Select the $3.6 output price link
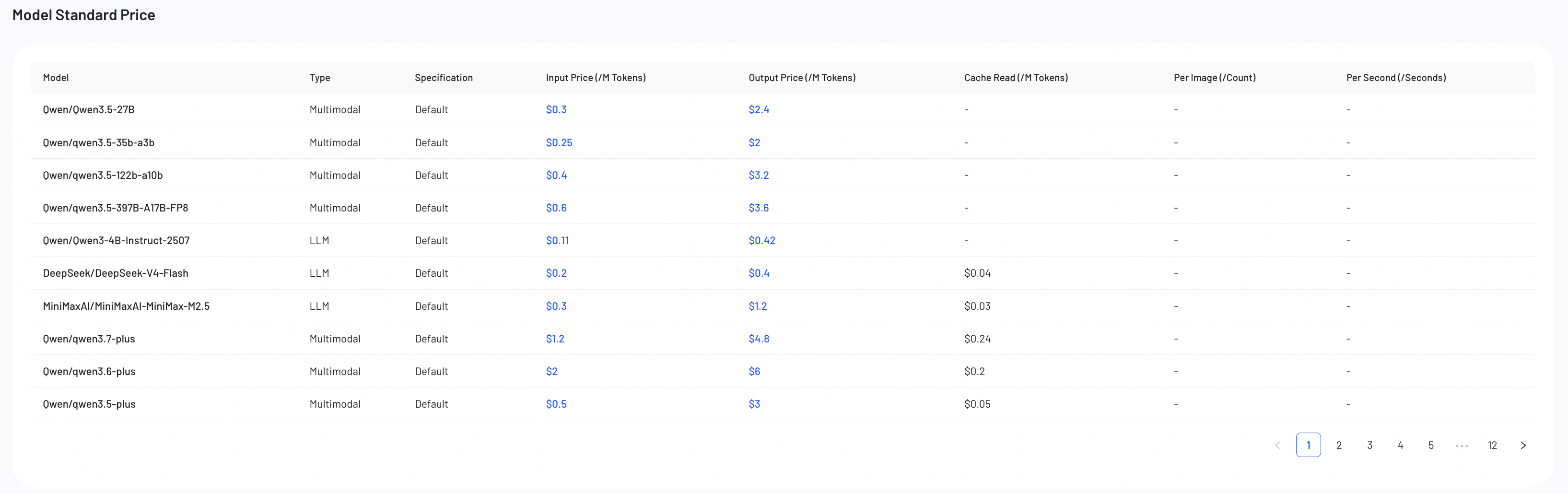Viewport: 1568px width, 494px height. click(759, 208)
